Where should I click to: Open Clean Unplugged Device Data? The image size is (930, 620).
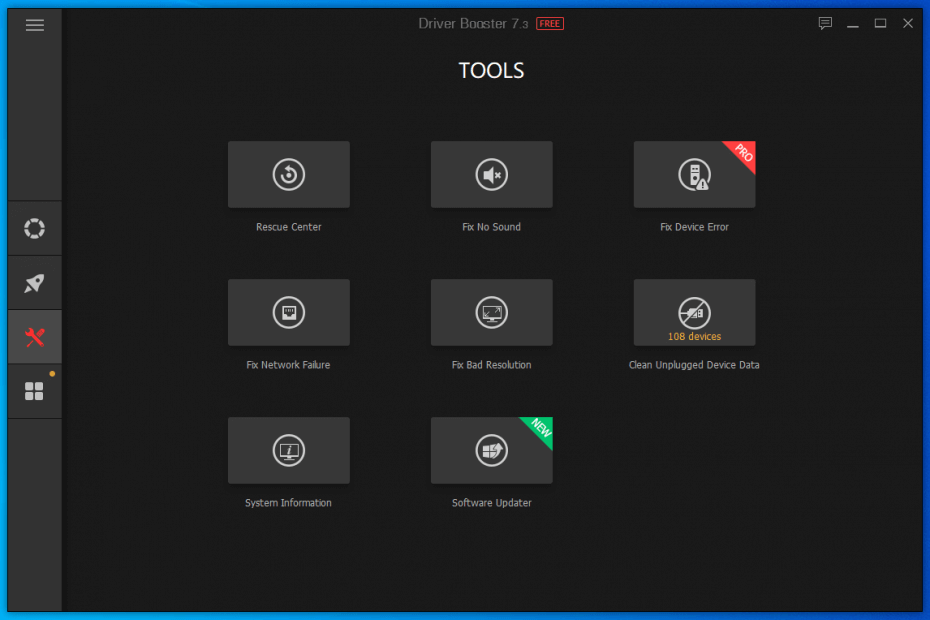click(x=694, y=305)
